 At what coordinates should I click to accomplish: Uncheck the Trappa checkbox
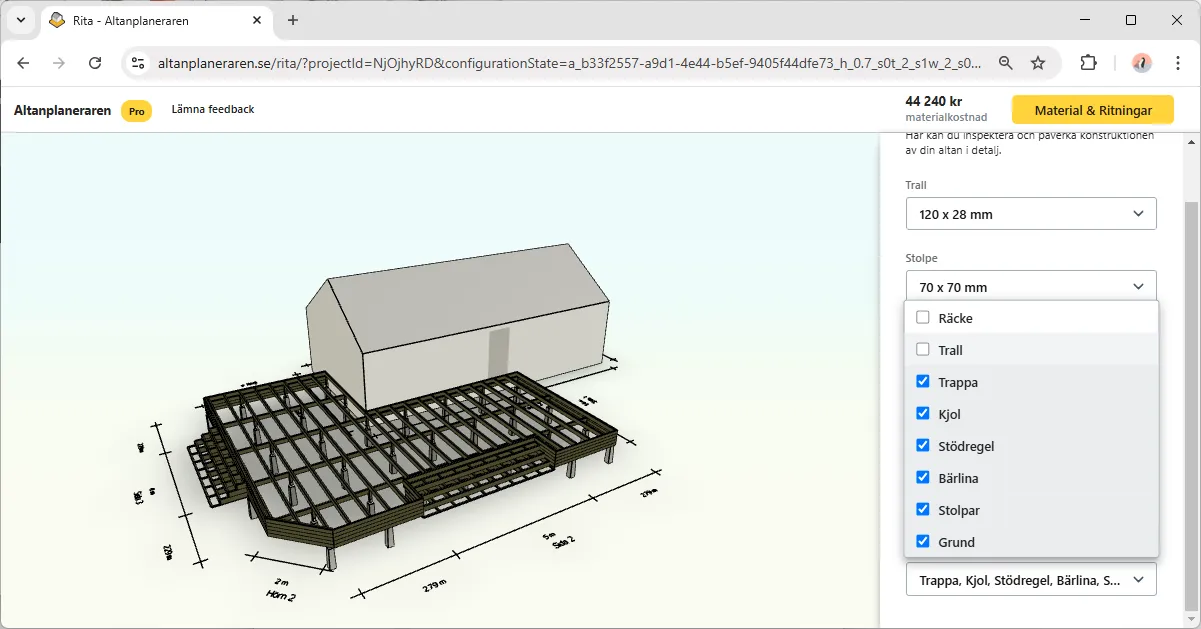click(x=923, y=382)
